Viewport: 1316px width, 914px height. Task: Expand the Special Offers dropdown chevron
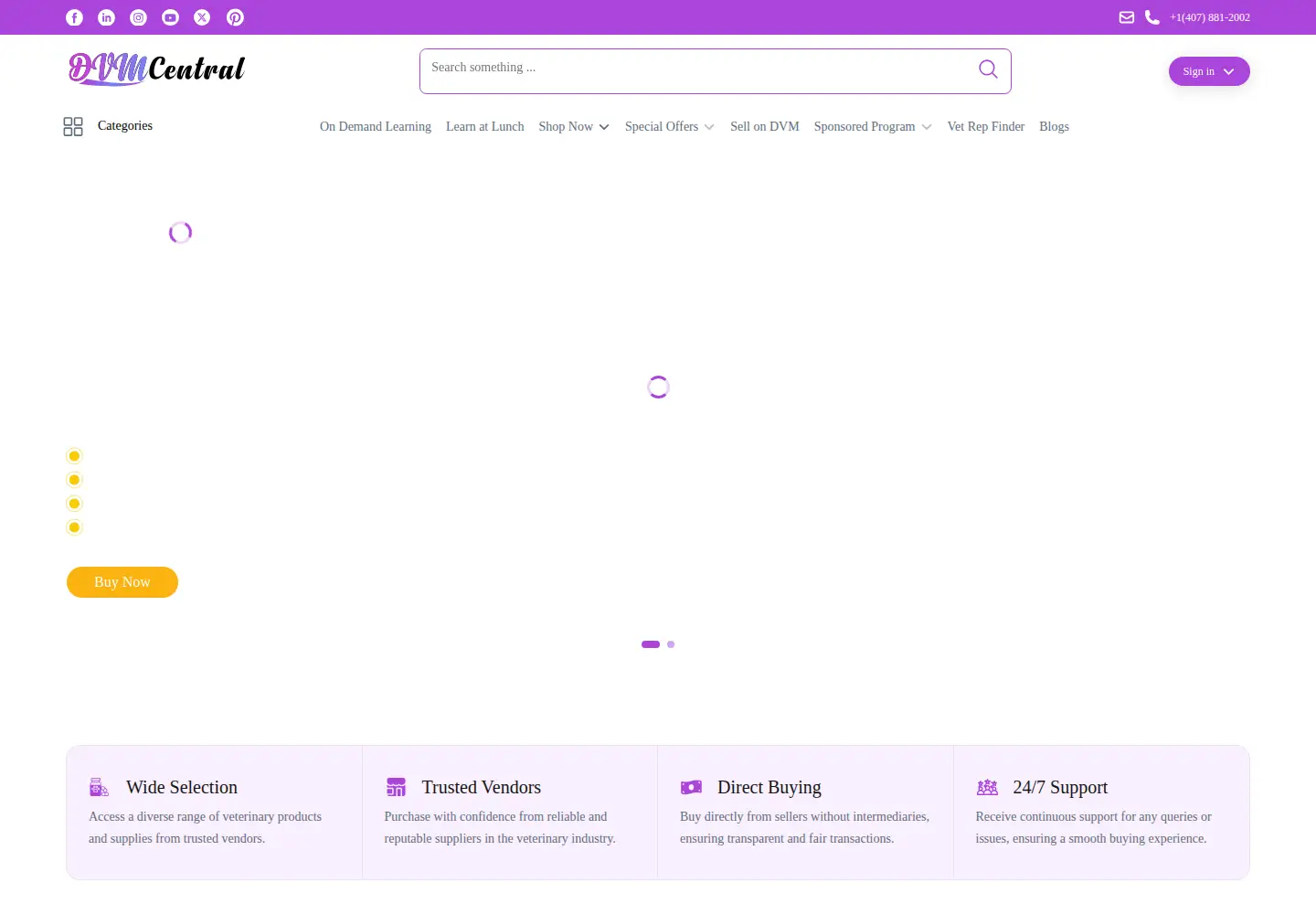coord(709,127)
